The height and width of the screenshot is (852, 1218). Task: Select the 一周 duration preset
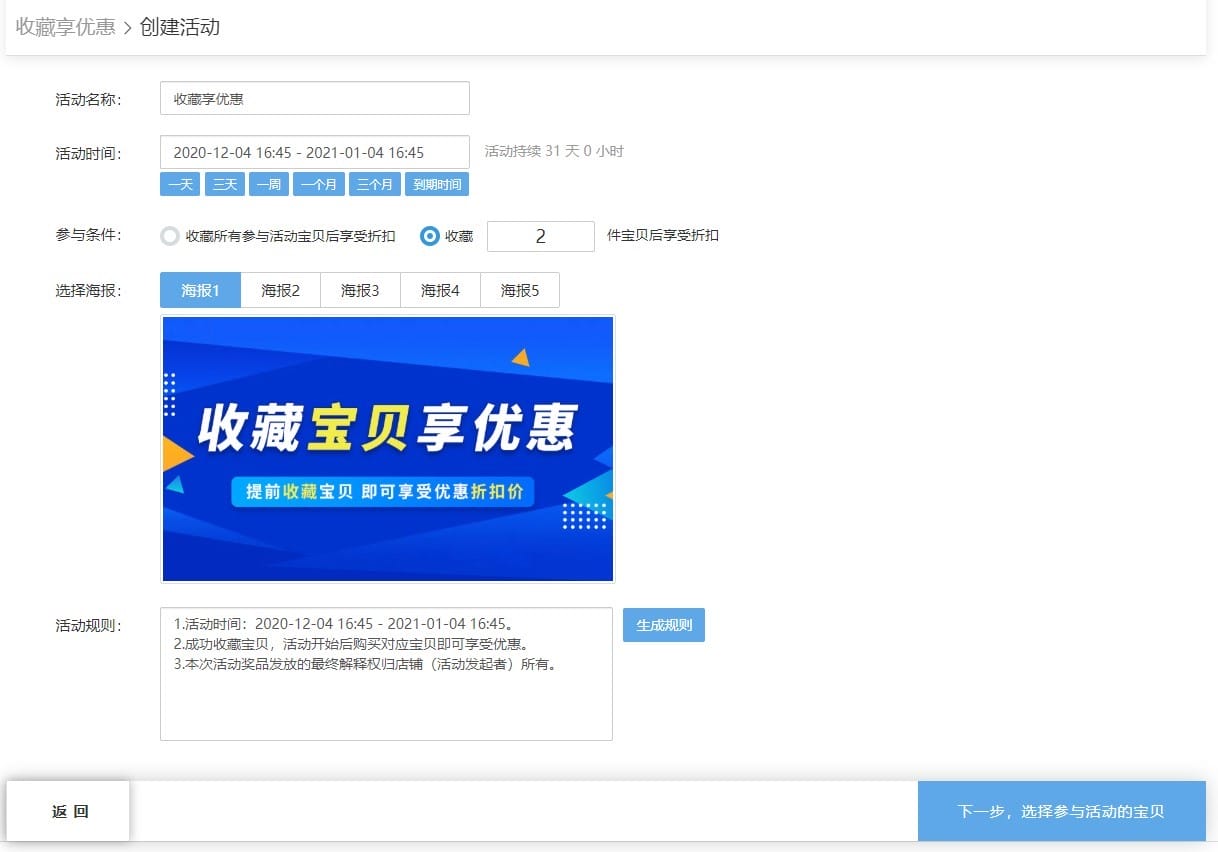click(x=268, y=184)
